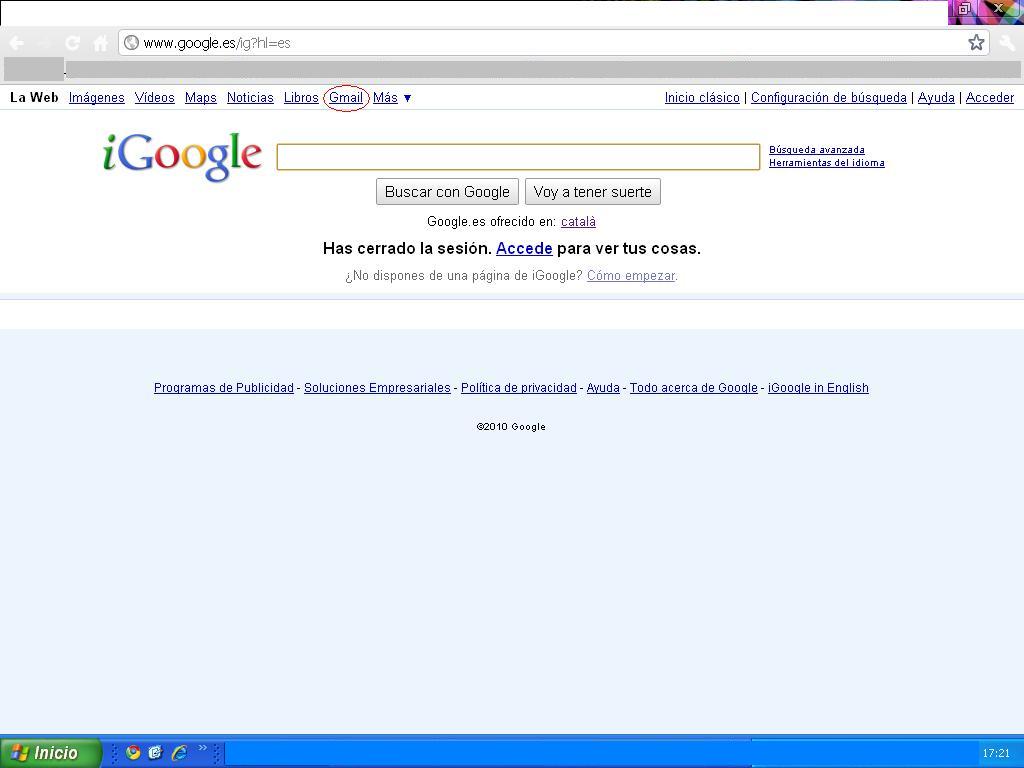Screen dimensions: 1024x768
Task: Open Soluciones Empresariales footer link
Action: (377, 387)
